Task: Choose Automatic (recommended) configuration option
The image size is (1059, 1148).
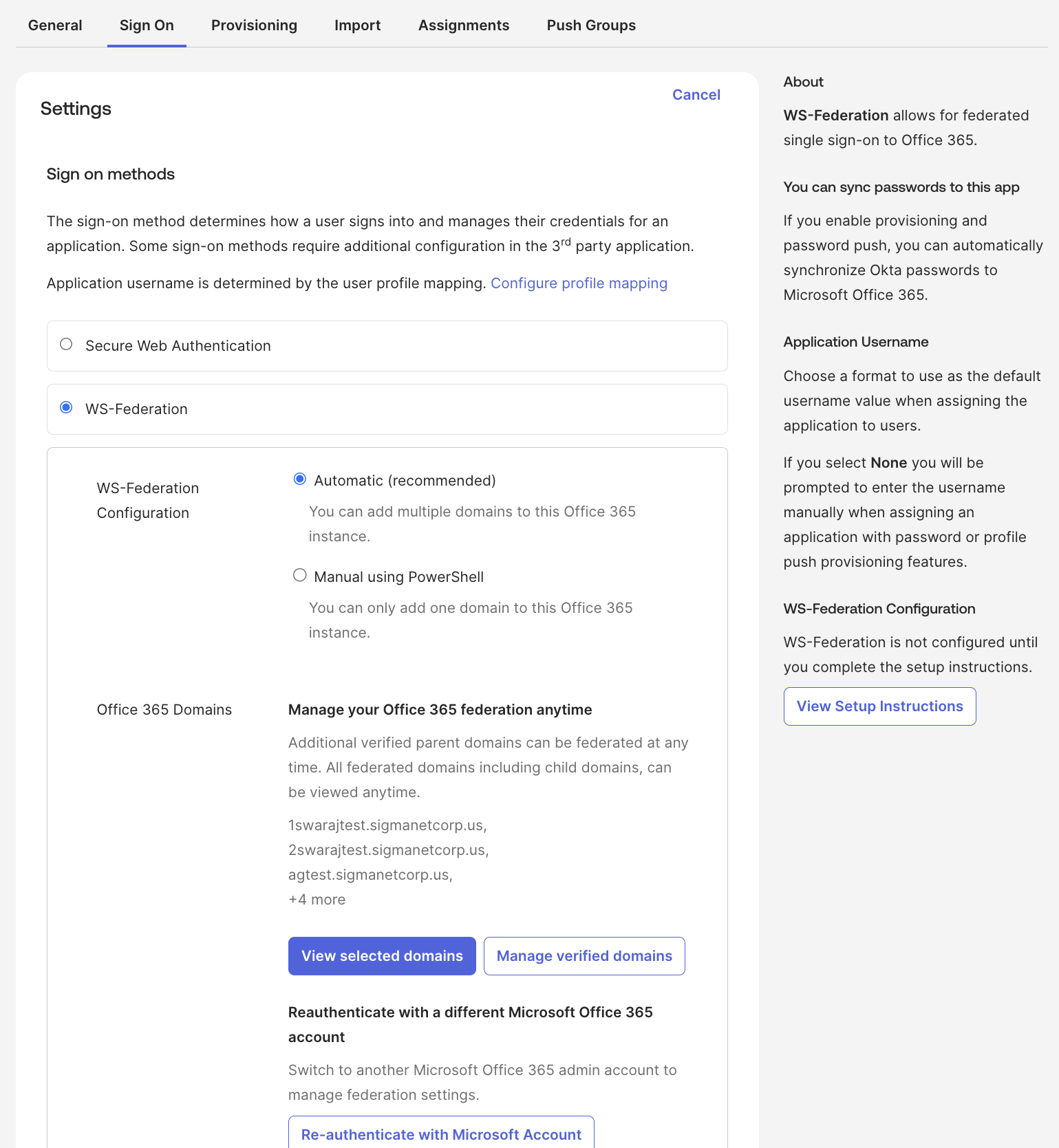Action: [300, 479]
